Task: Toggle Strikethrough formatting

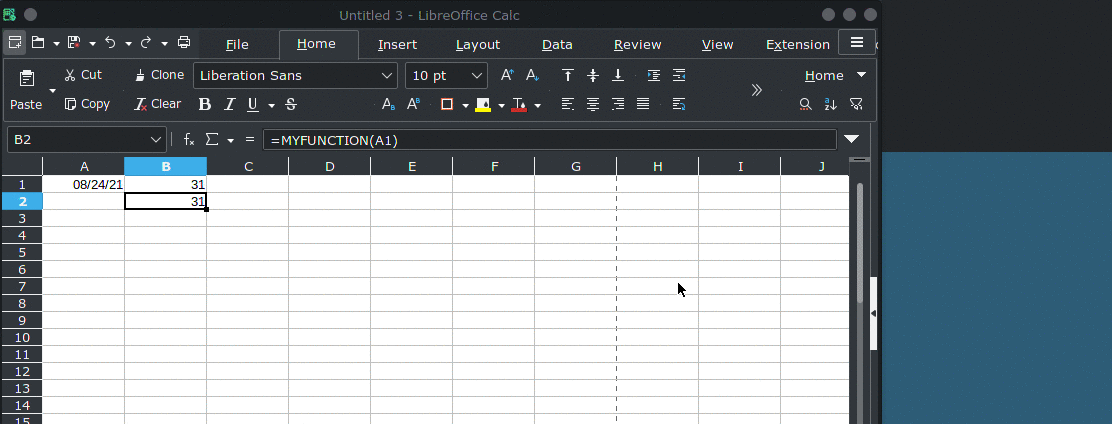Action: coord(291,104)
